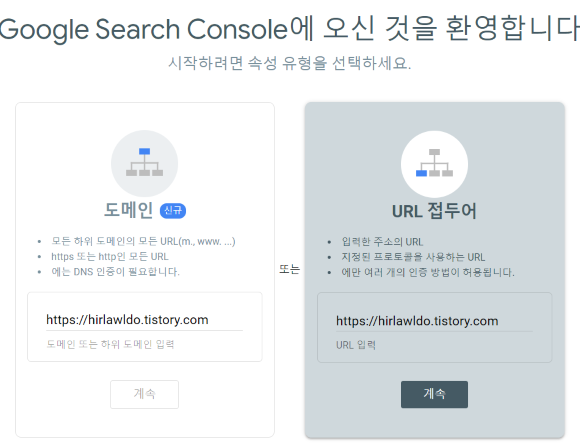Viewport: 580px width, 448px height.
Task: Select the 도메인 property type heading
Action: coord(128,210)
